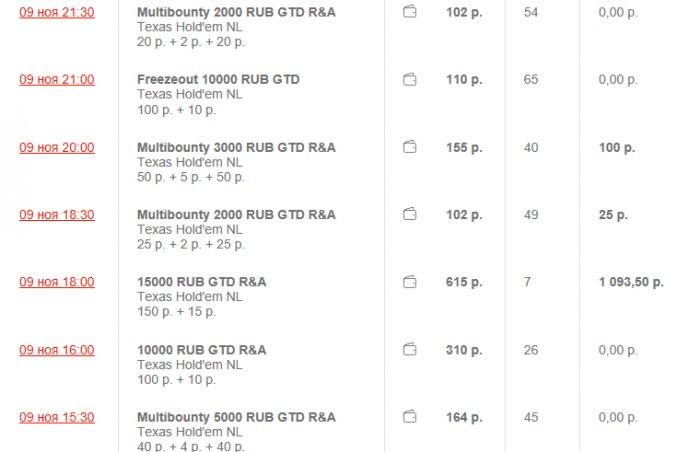The height and width of the screenshot is (452, 700).
Task: Click wallet icon for Freezeout 10000 RUB GTD
Action: [x=409, y=79]
